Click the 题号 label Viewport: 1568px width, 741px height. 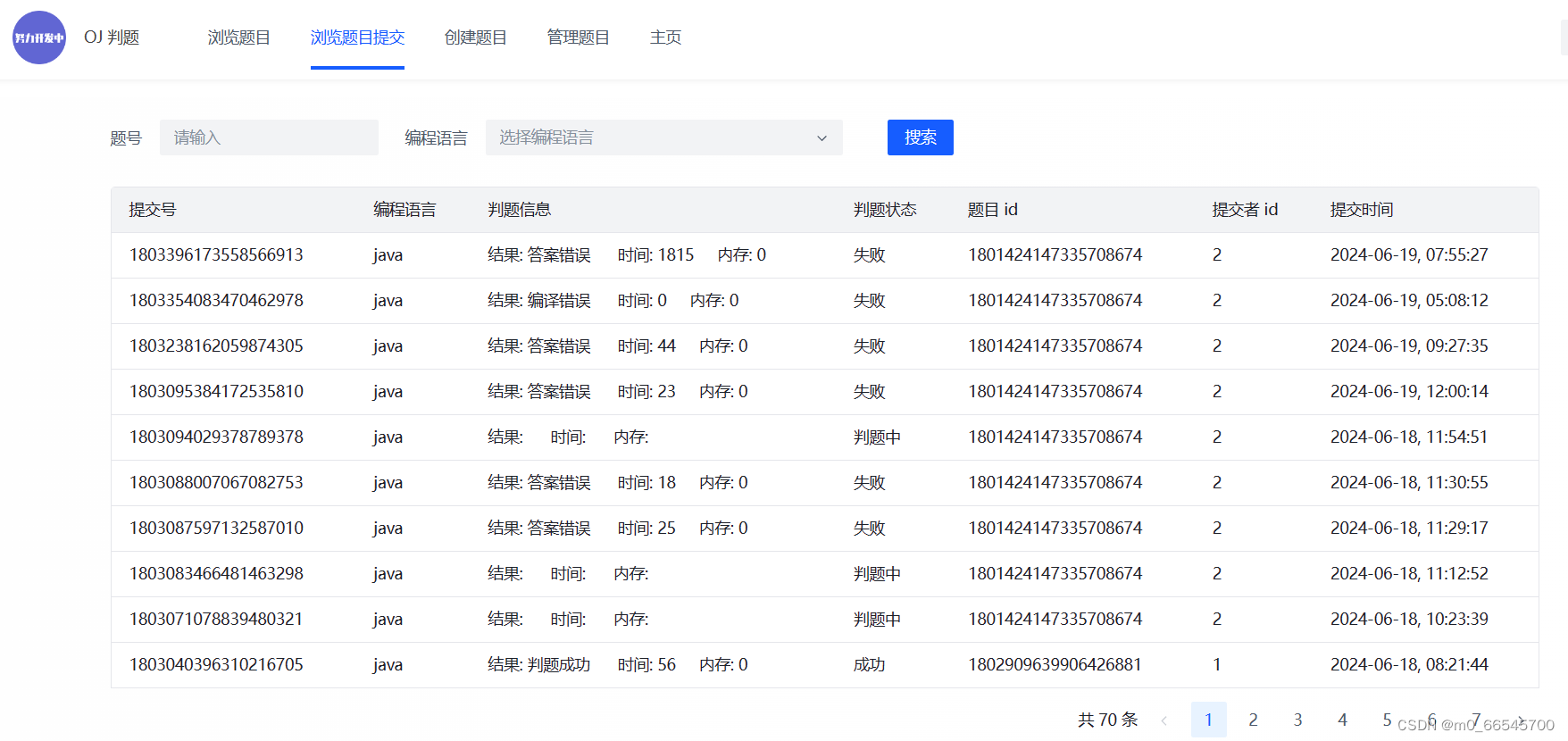(126, 138)
